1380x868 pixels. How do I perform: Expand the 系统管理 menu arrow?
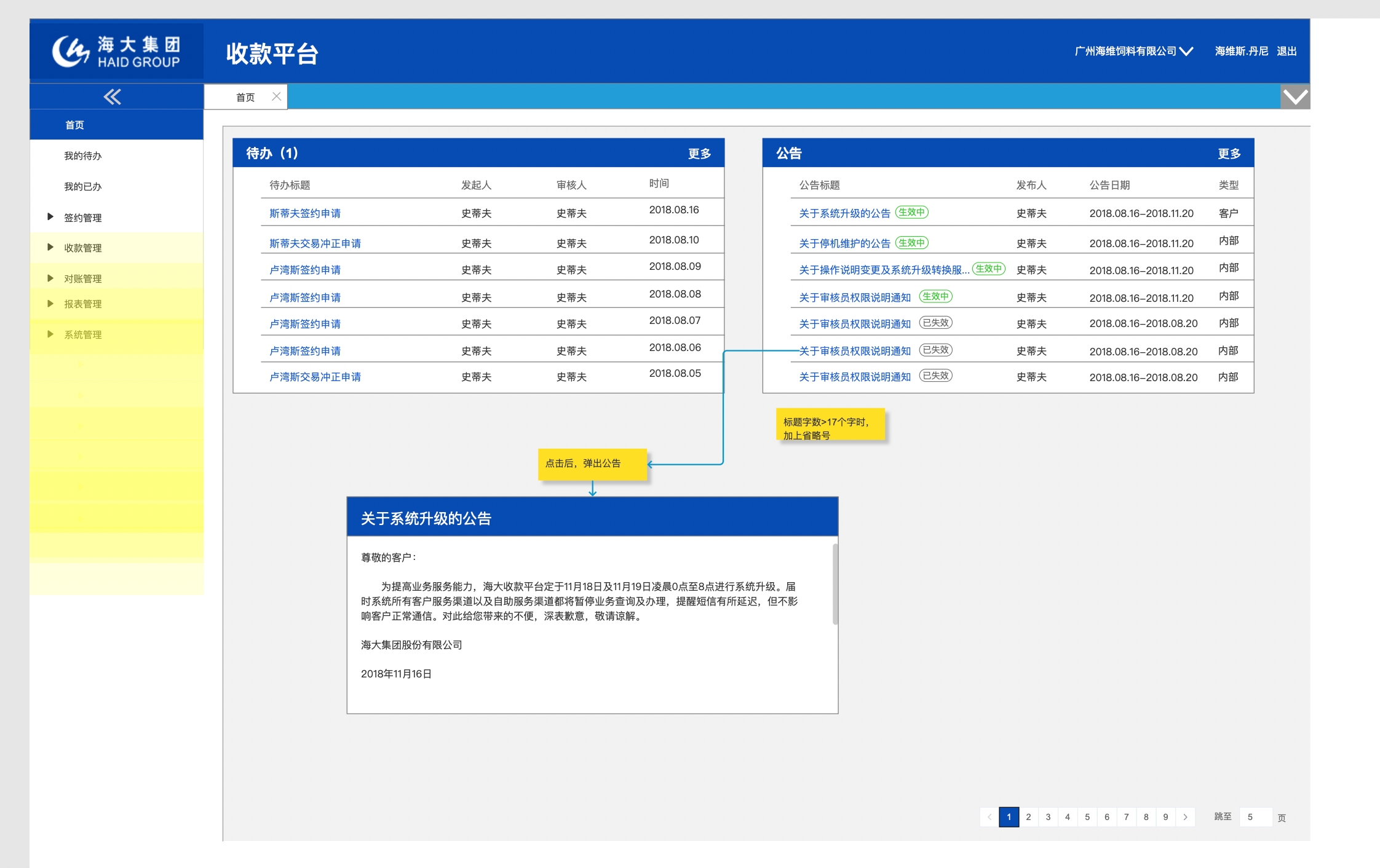click(x=50, y=334)
